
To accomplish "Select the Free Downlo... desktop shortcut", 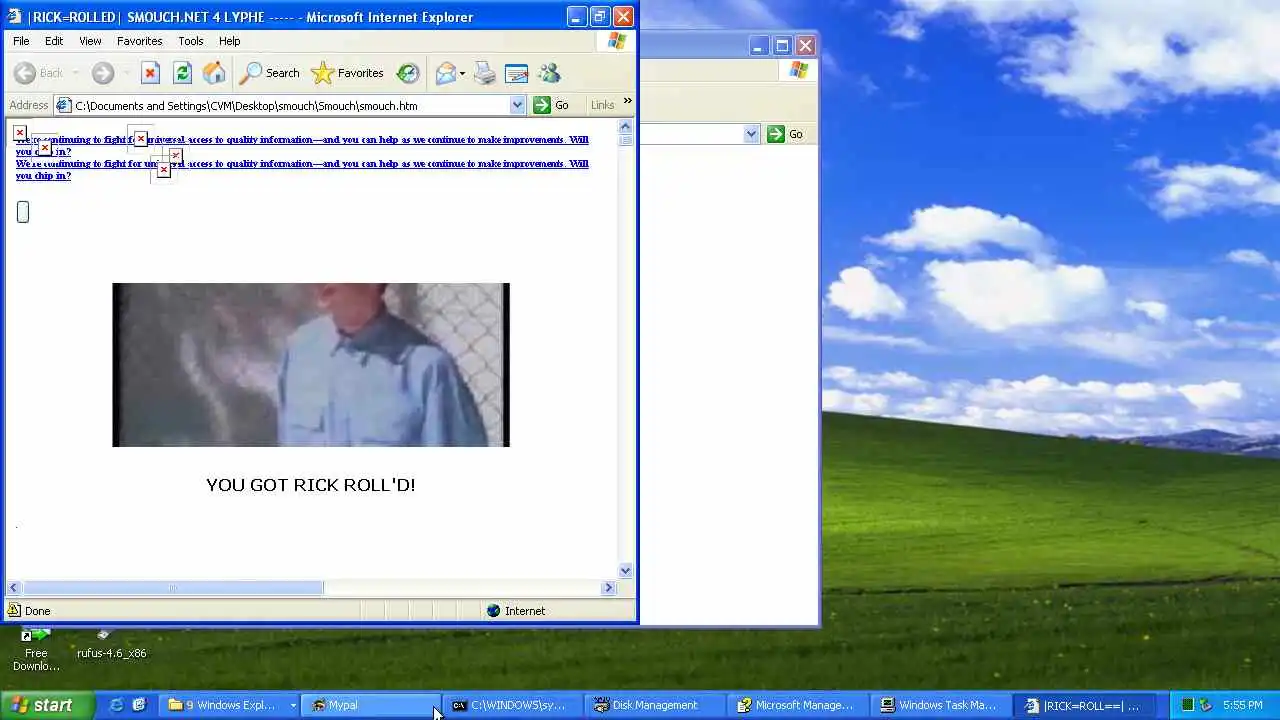I will 36,650.
